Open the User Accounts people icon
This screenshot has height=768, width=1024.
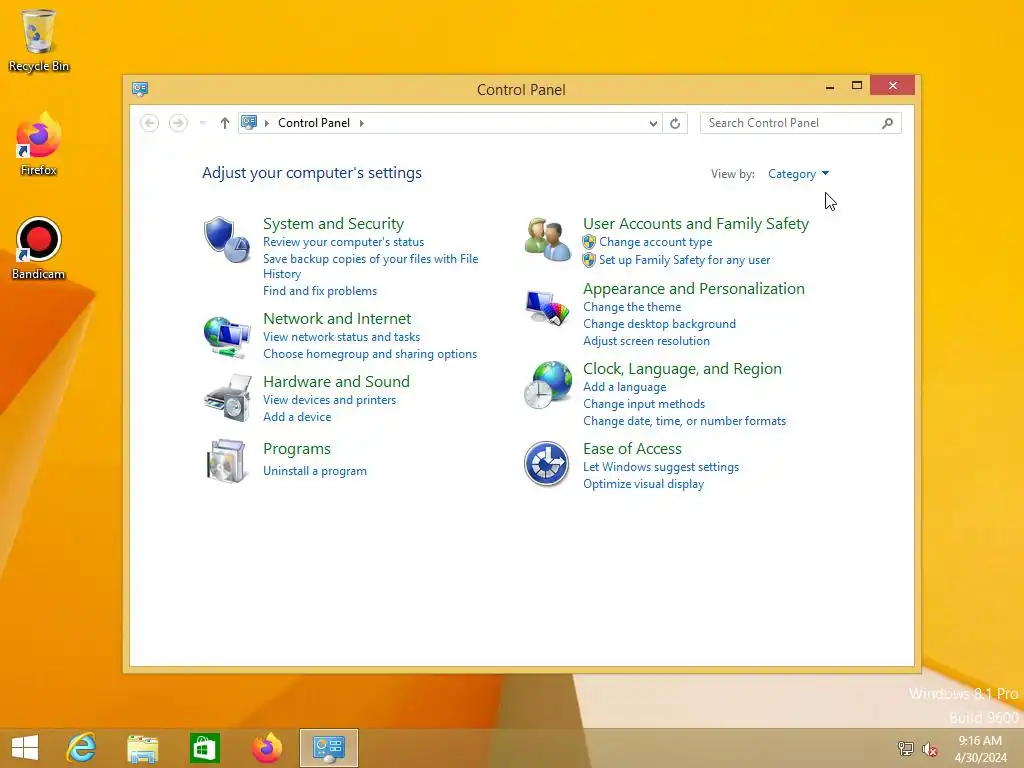tap(547, 240)
